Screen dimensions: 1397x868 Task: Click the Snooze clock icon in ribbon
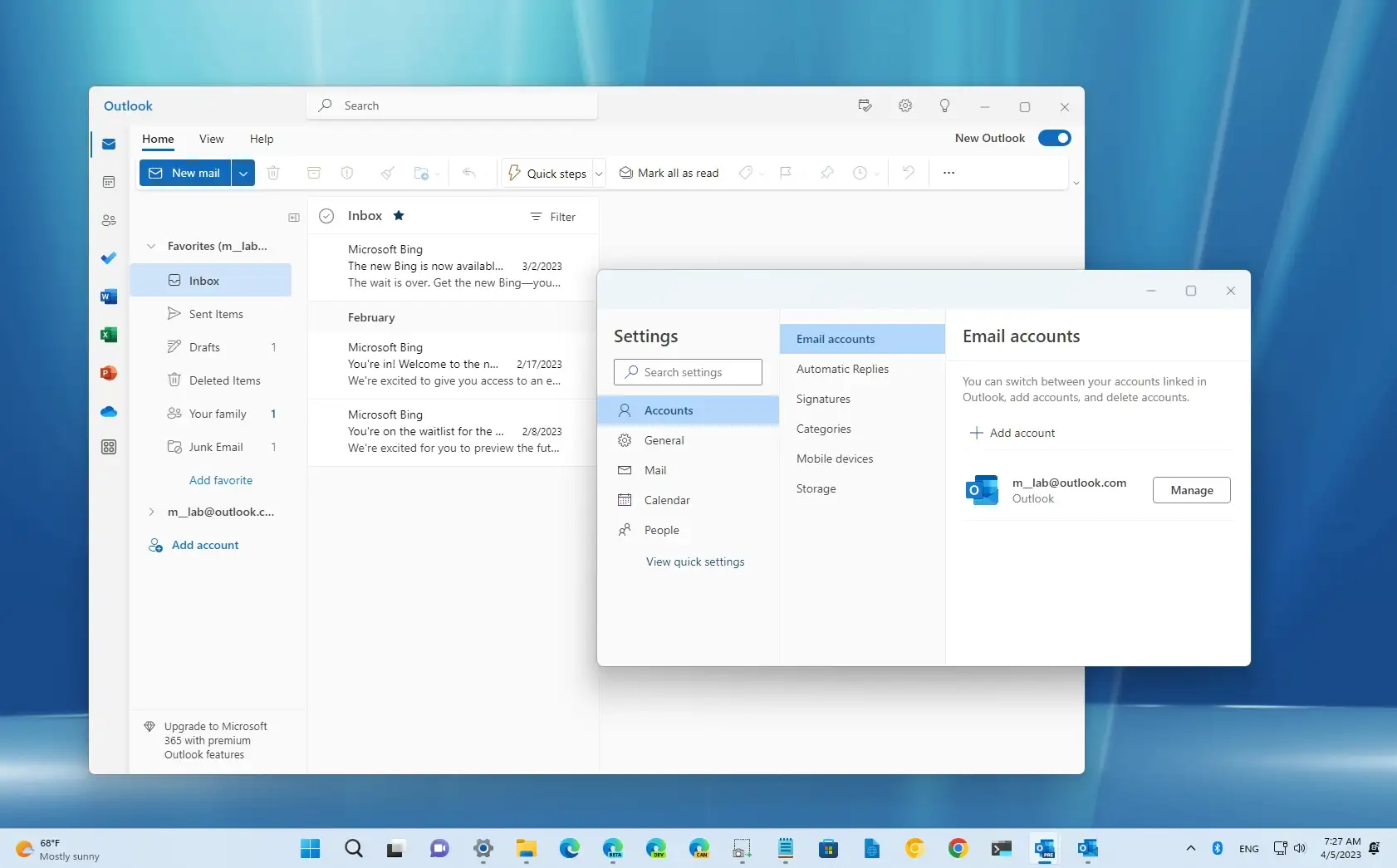point(860,173)
